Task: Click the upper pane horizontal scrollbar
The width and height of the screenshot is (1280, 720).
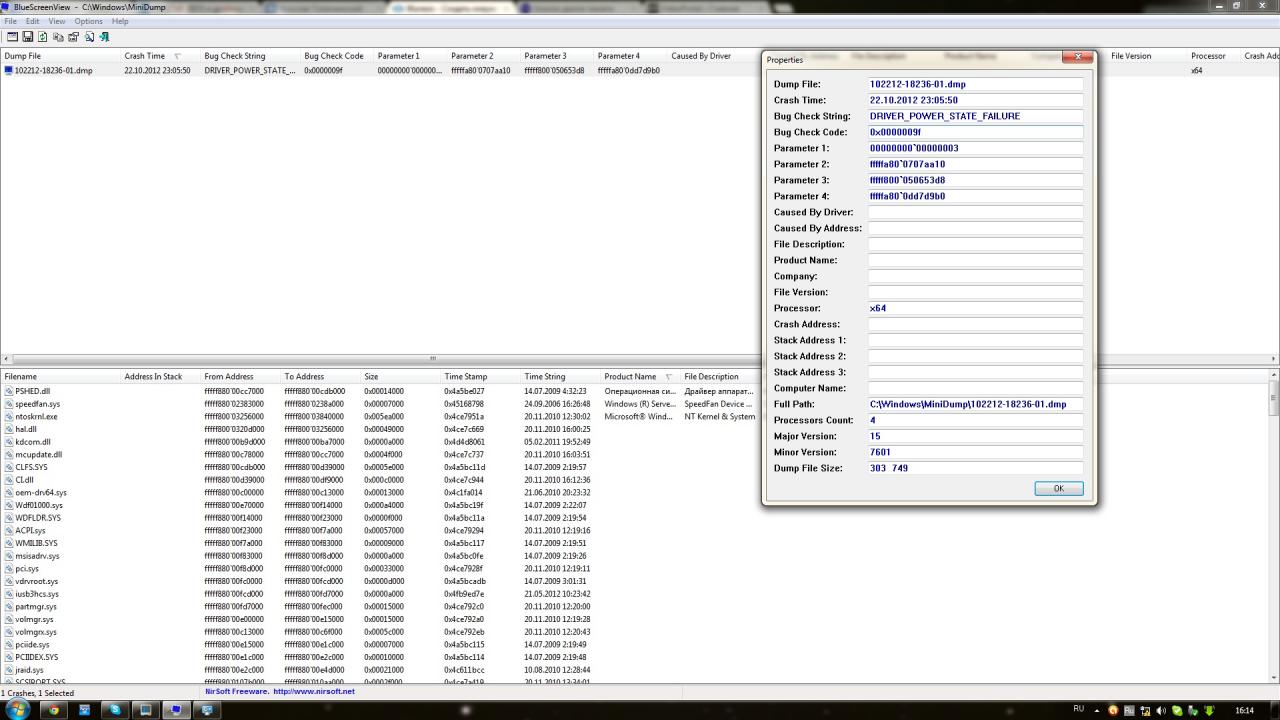Action: [x=433, y=359]
